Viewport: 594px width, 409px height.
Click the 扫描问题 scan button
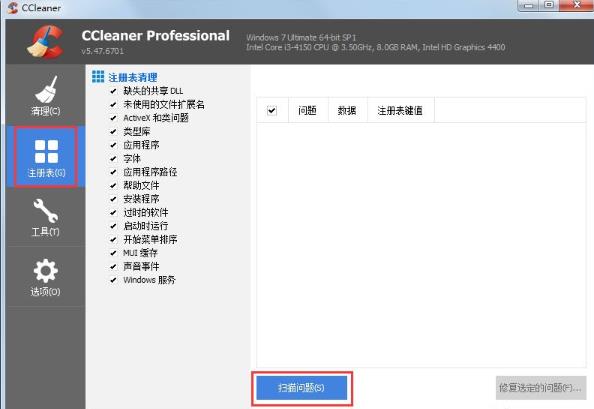pyautogui.click(x=302, y=388)
